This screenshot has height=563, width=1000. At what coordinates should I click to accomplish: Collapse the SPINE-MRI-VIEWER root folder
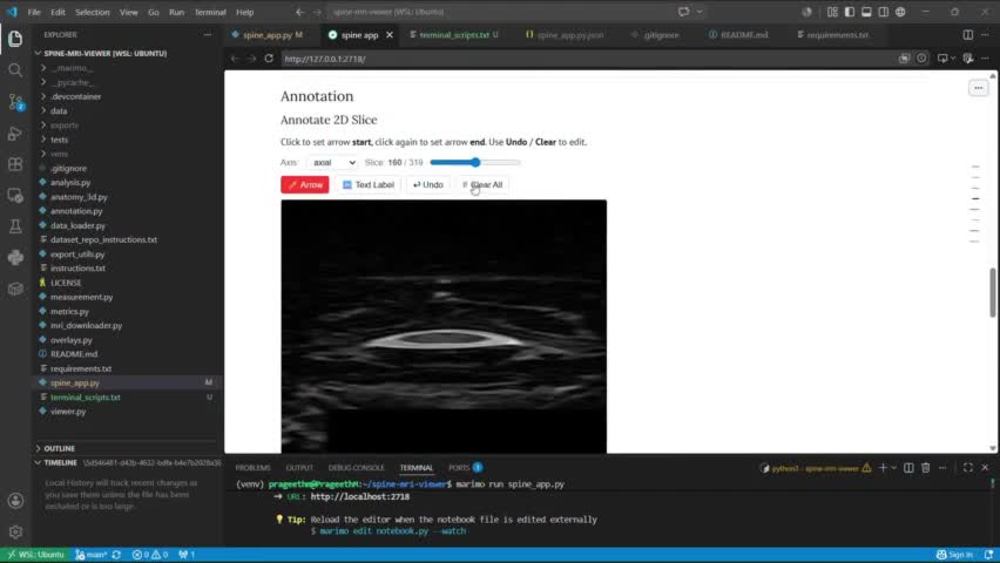[x=105, y=54]
